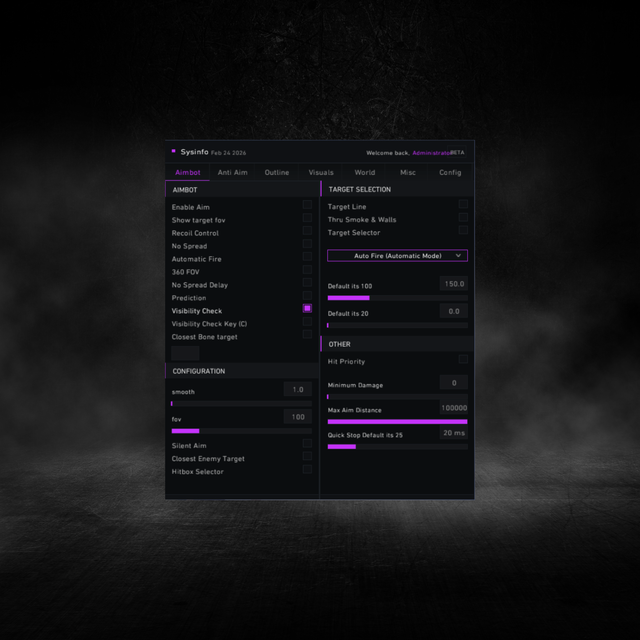
Task: Toggle the Automatic Fire checkbox
Action: click(x=307, y=256)
